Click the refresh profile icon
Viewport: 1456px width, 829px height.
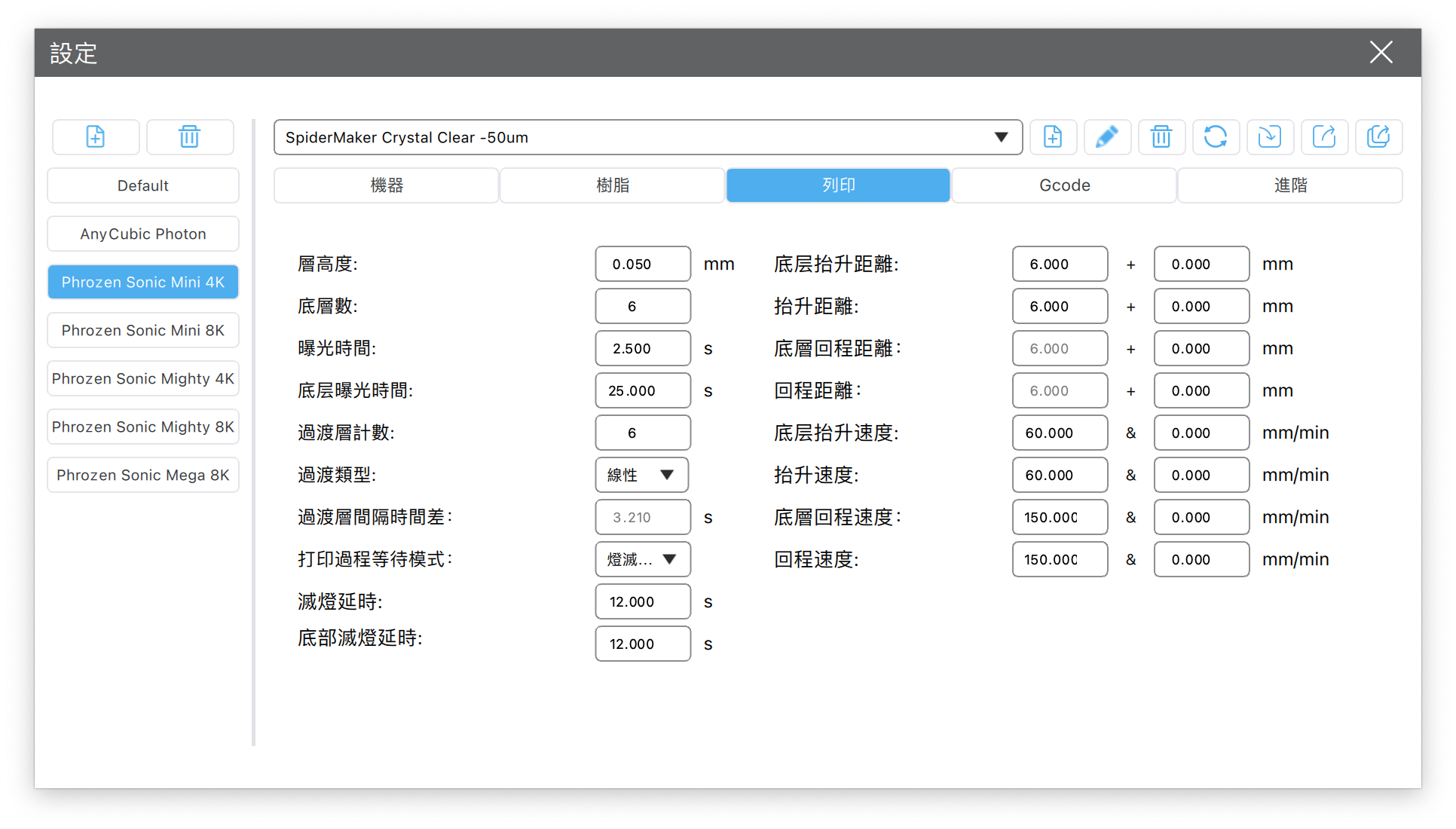coord(1216,137)
